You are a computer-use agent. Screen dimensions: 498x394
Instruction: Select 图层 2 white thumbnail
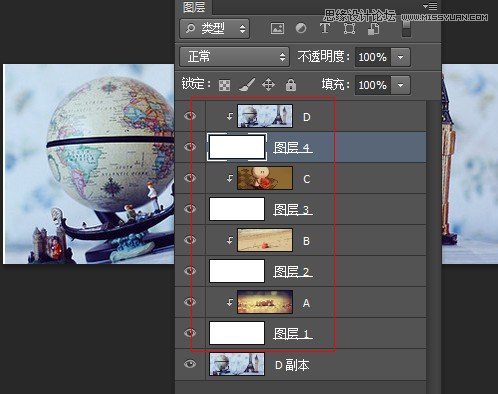[237, 271]
